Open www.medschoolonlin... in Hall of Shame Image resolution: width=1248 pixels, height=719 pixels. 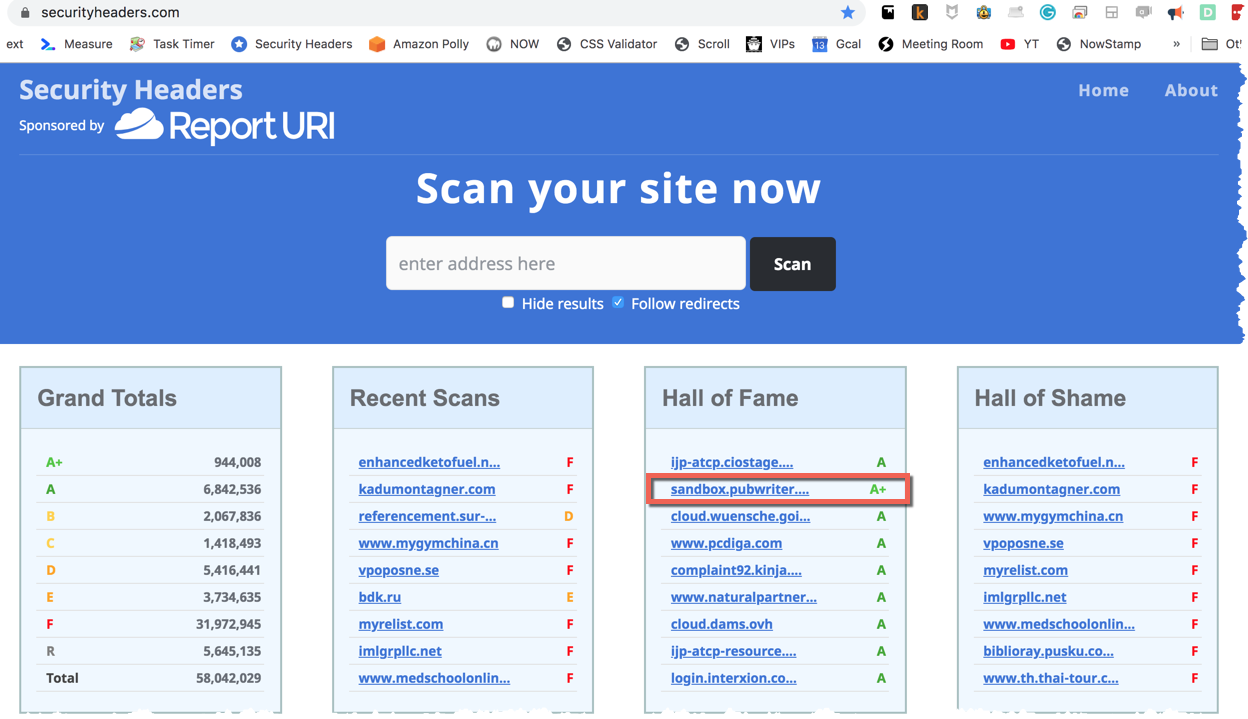[1058, 624]
